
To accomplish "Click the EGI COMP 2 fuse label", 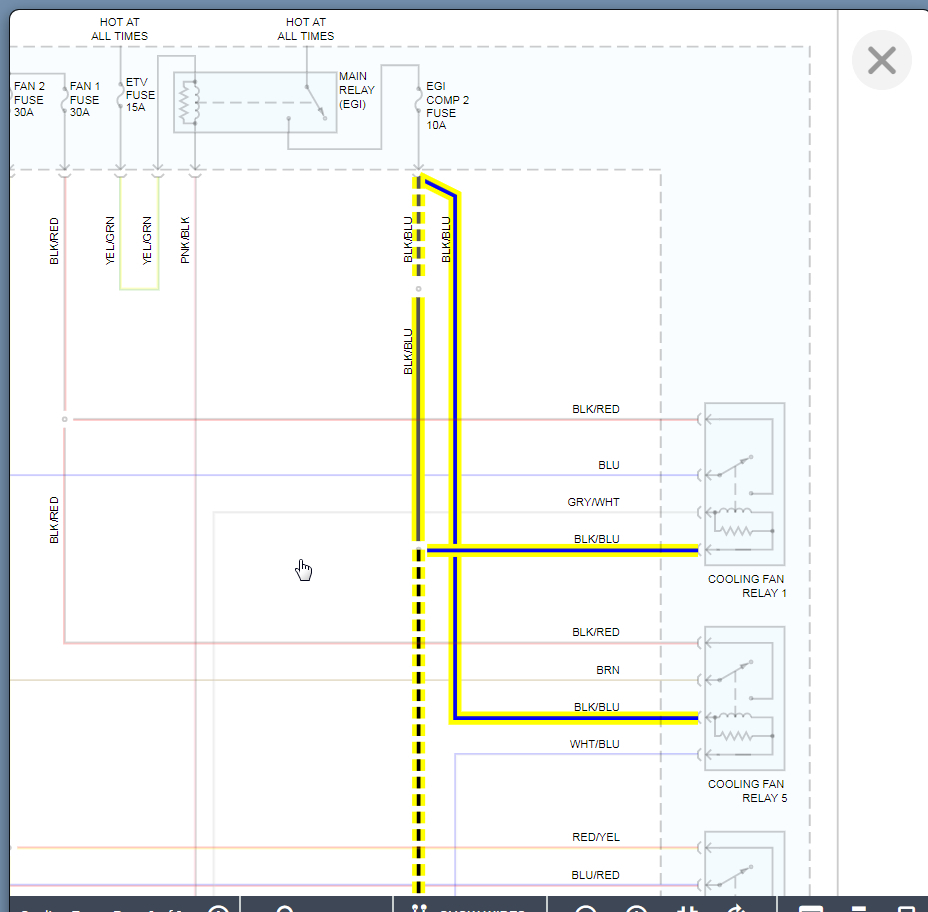I will (447, 100).
